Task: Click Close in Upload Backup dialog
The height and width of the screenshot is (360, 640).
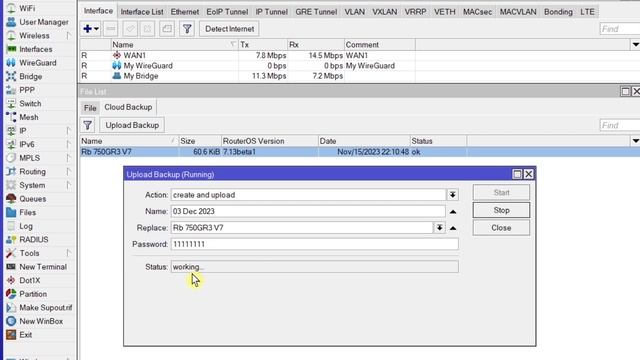Action: point(501,228)
